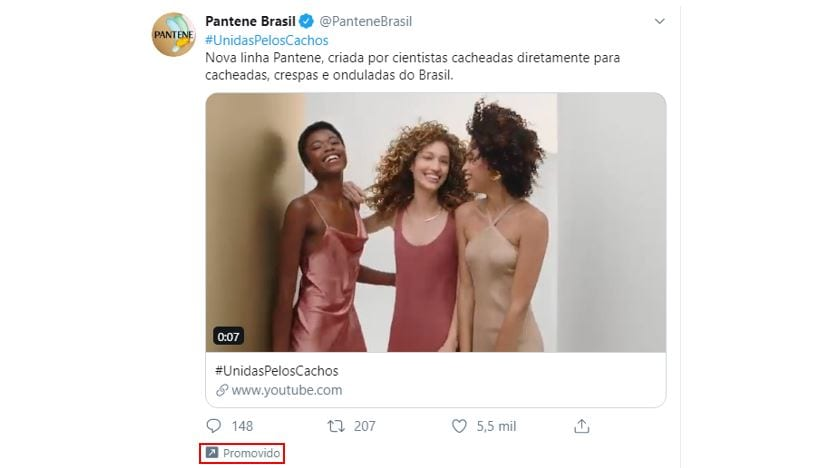Click the Pantene profile avatar
This screenshot has width=824, height=468.
tap(172, 34)
